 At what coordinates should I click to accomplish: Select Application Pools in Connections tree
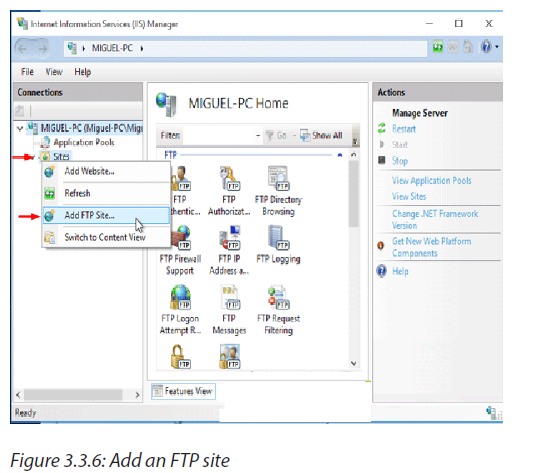84,142
